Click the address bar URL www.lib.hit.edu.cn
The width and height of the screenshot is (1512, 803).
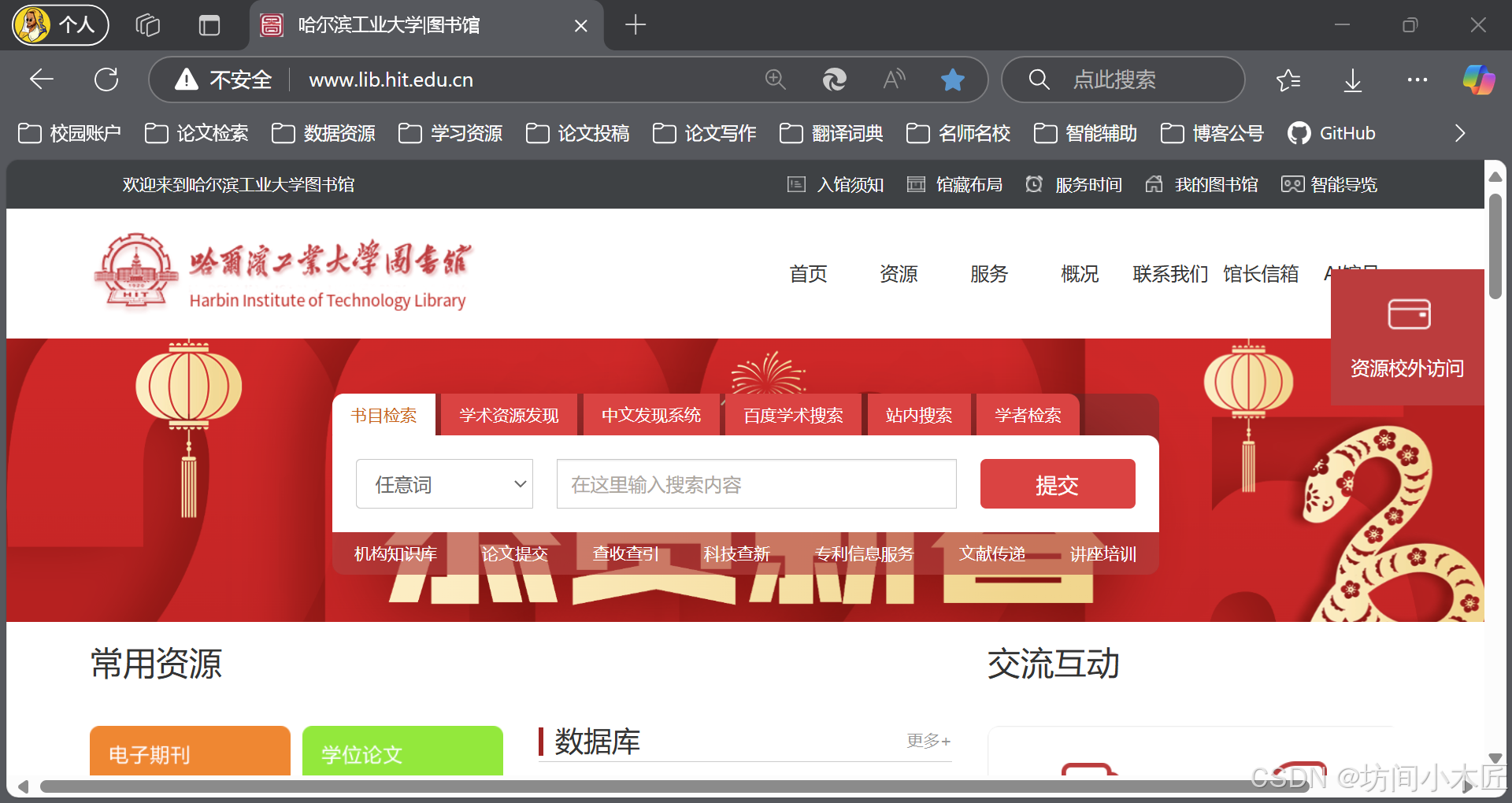pos(391,80)
